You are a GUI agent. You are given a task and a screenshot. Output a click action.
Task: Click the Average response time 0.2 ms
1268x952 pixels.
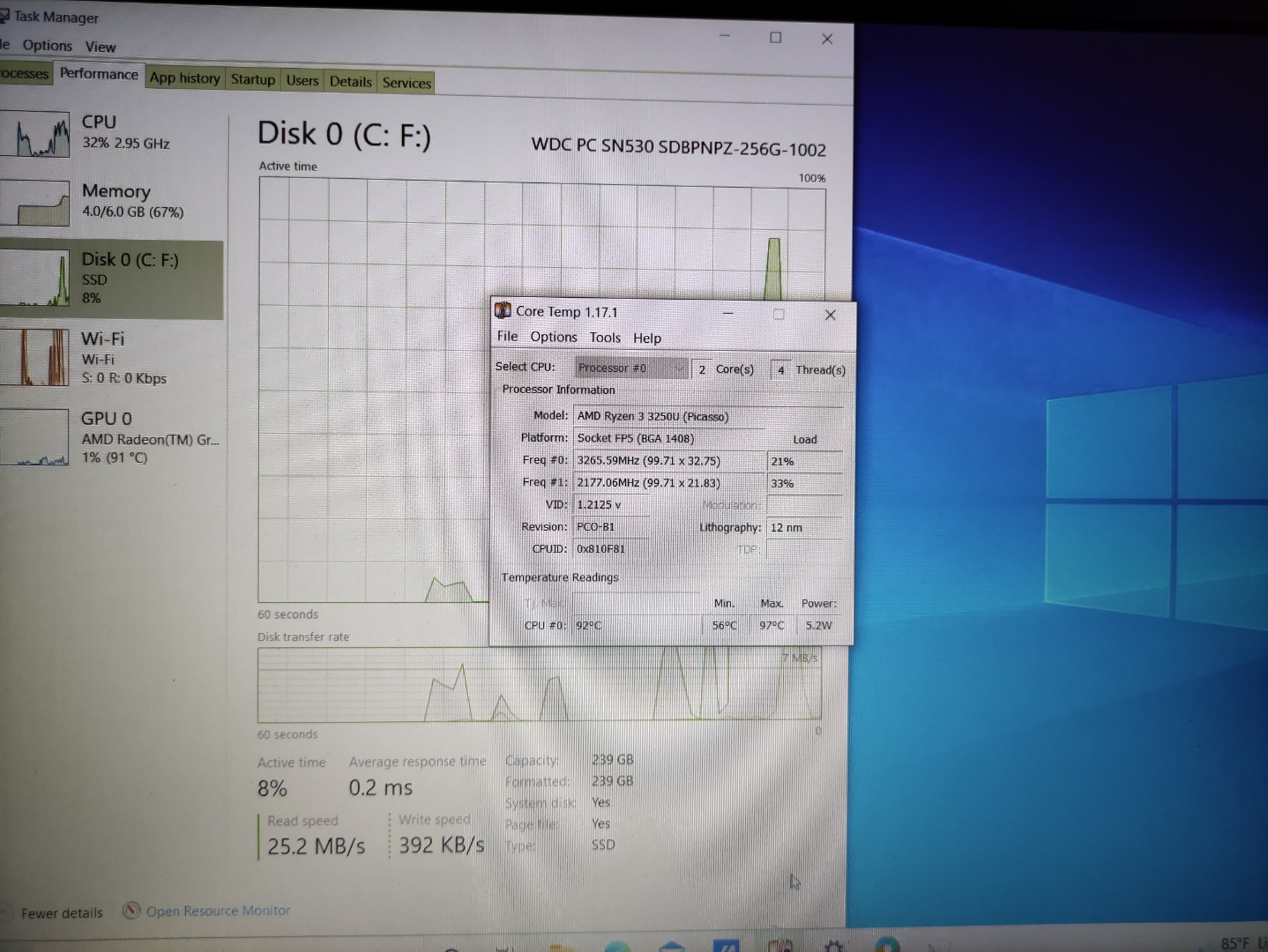click(x=381, y=787)
